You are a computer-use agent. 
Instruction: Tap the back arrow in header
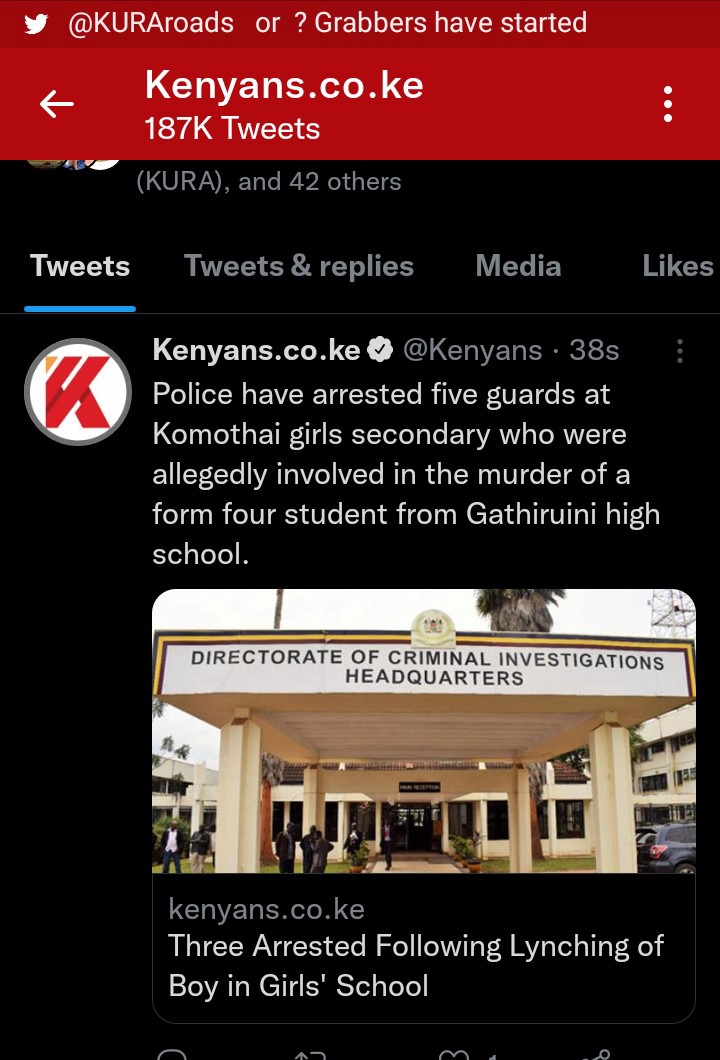[x=57, y=104]
